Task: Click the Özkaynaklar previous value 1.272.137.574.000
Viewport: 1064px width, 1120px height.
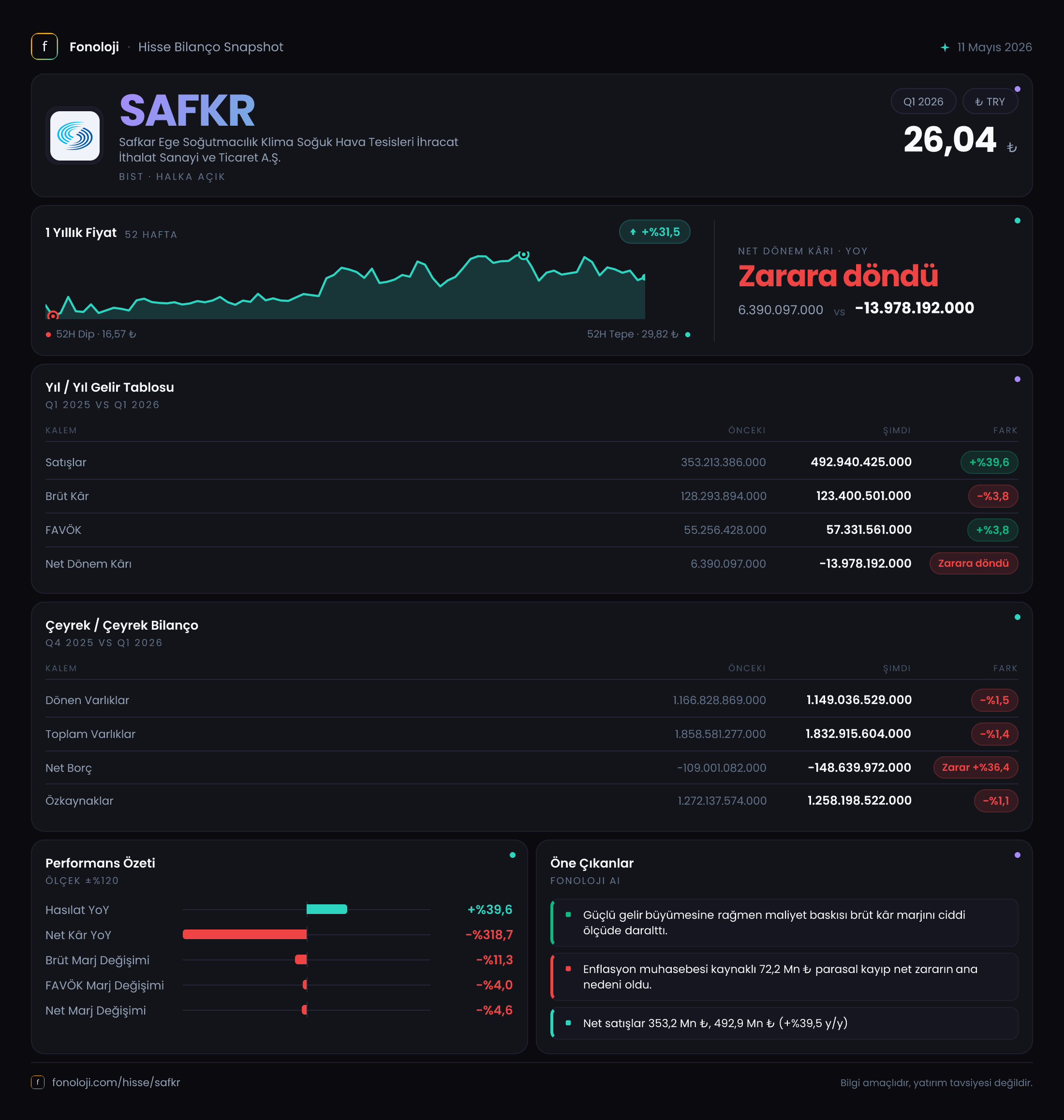Action: (722, 801)
